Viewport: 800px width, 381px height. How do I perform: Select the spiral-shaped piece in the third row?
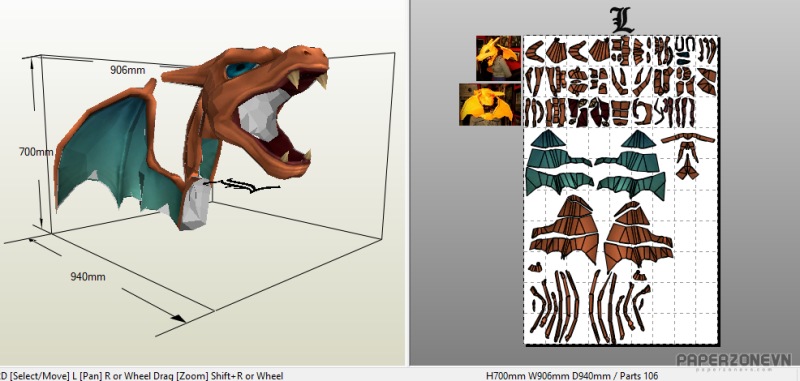[x=642, y=112]
